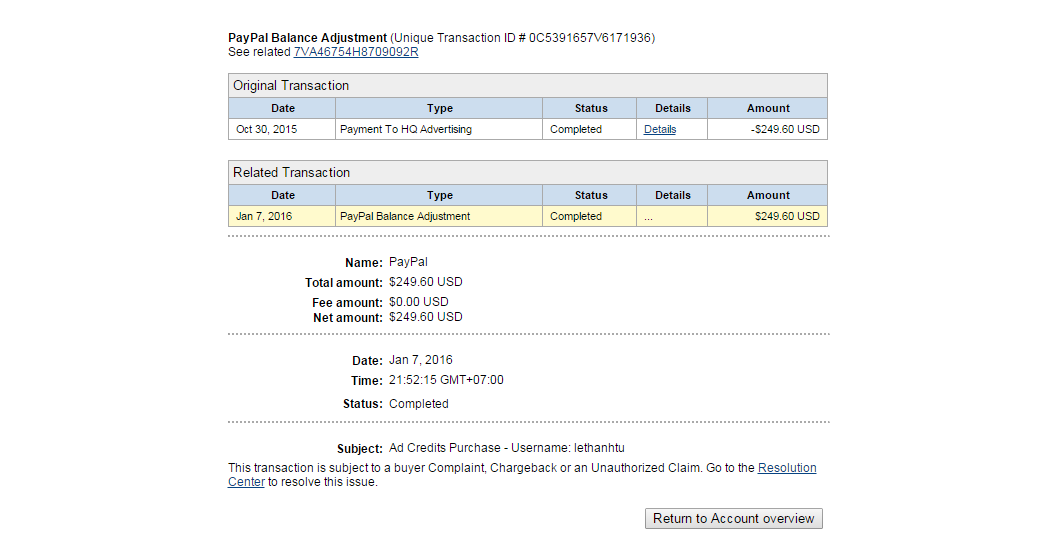Select the Oct 30, 2015 date cell
This screenshot has width=1058, height=548.
282,129
